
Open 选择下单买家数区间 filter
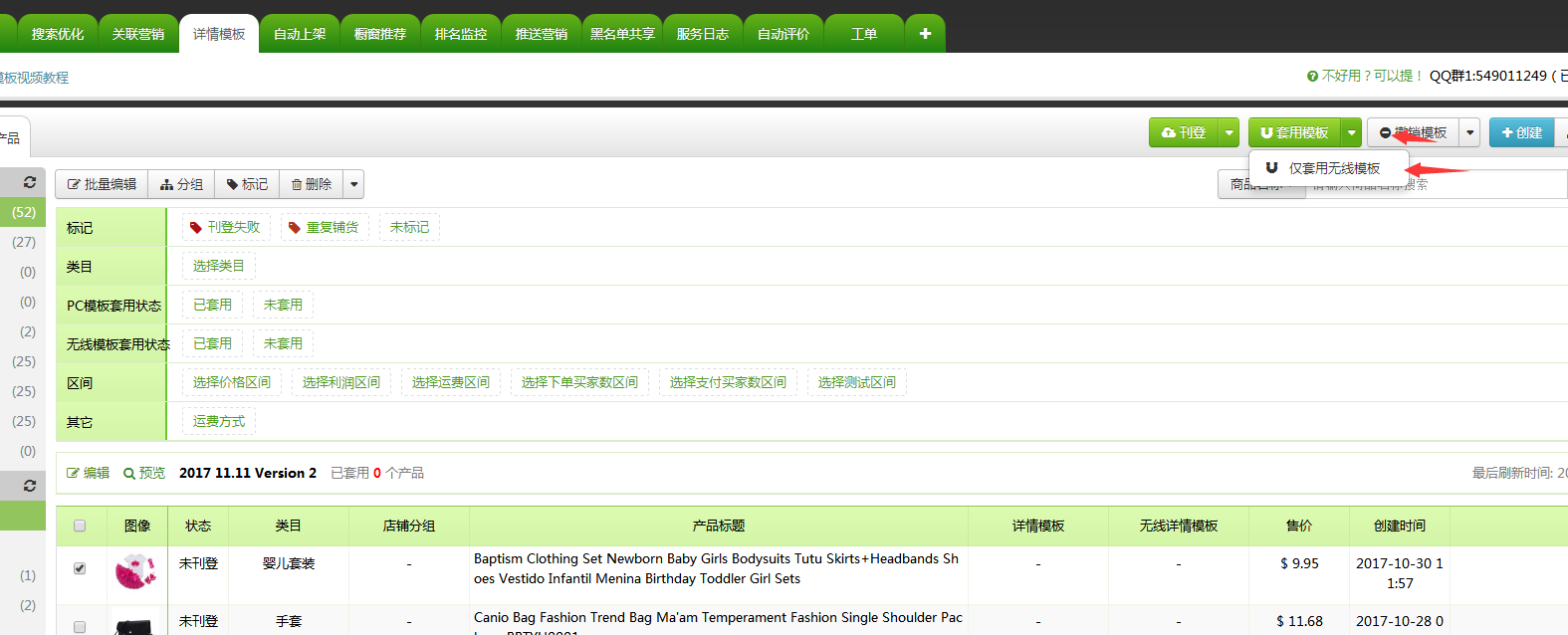click(579, 382)
